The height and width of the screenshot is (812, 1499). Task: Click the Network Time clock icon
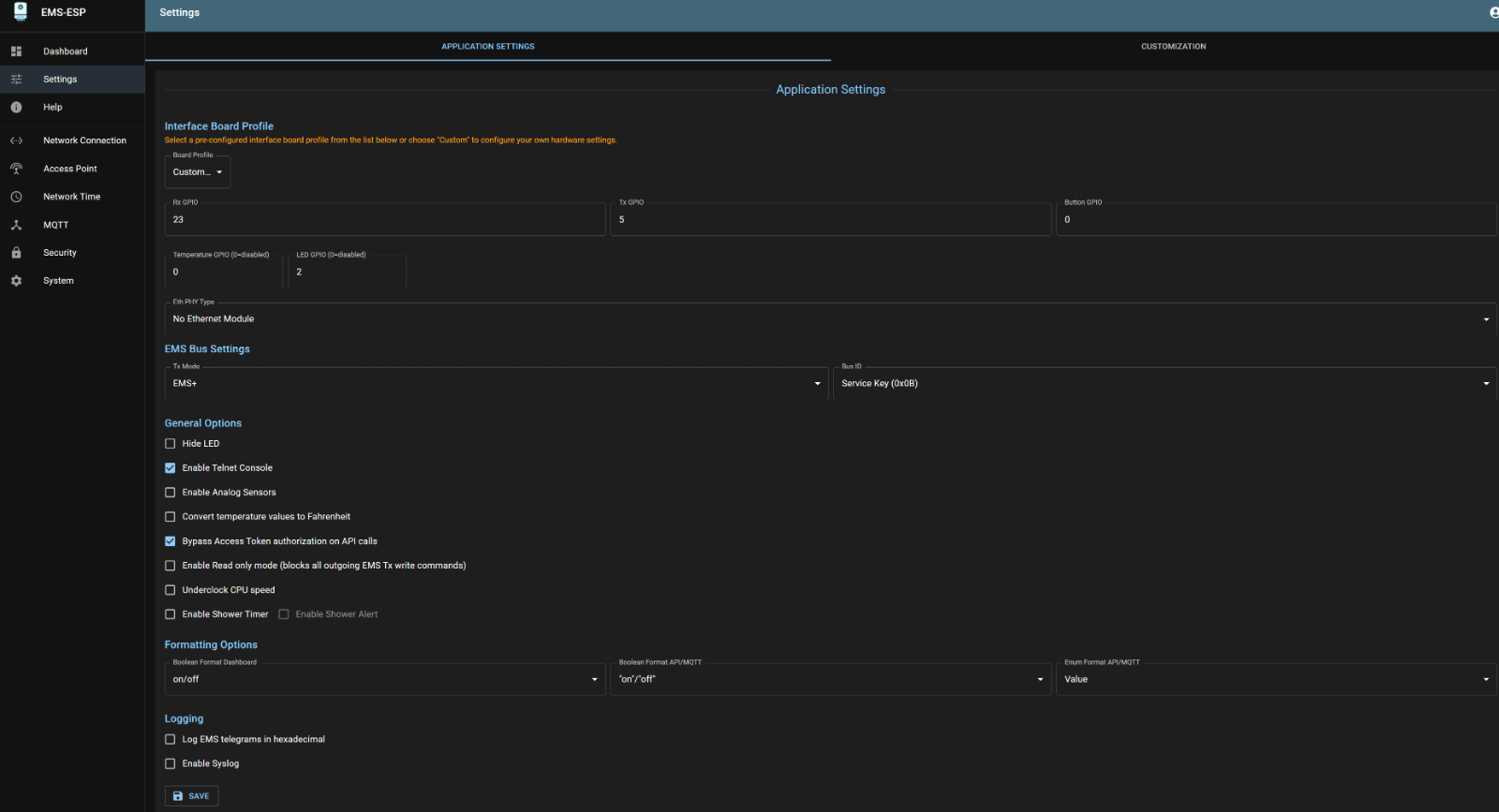pyautogui.click(x=16, y=197)
